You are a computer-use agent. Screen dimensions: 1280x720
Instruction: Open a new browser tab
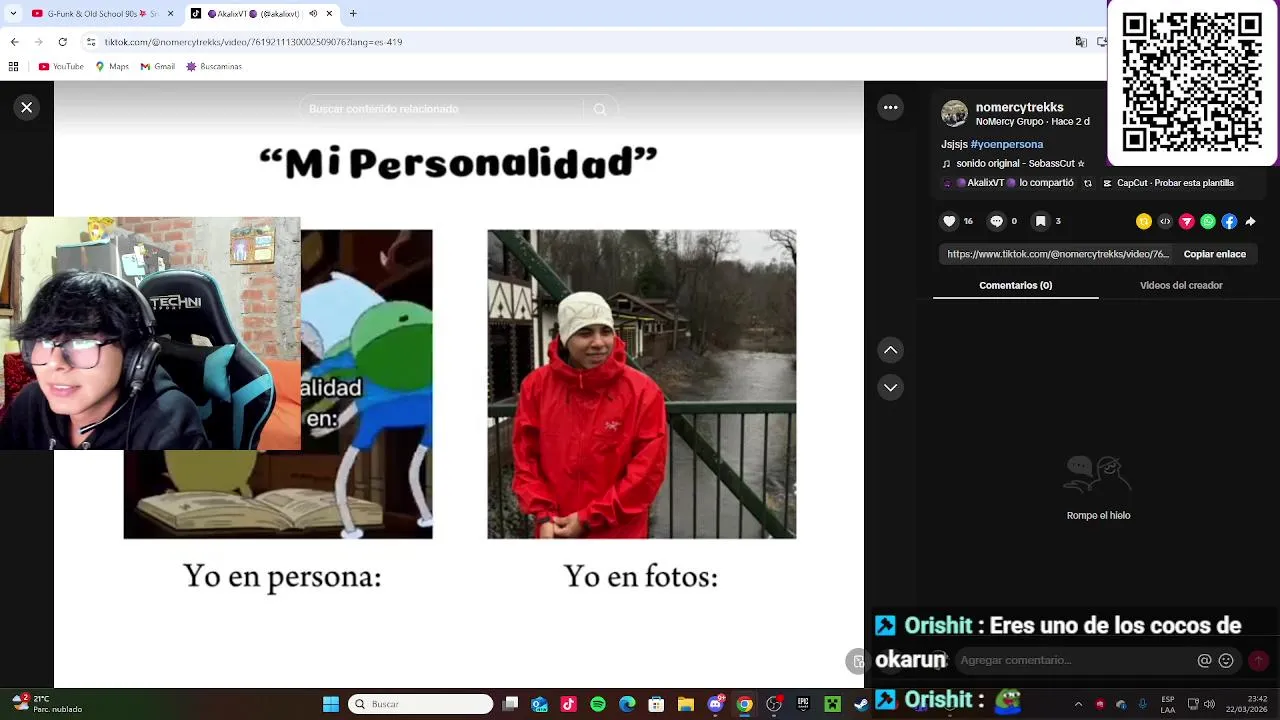point(353,14)
